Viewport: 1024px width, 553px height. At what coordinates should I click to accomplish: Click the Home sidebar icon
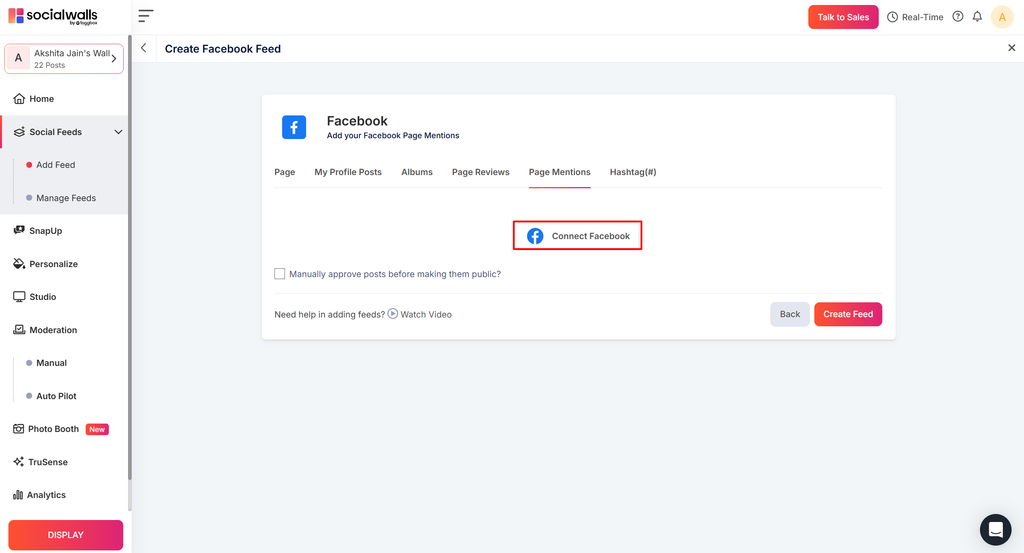coord(19,99)
